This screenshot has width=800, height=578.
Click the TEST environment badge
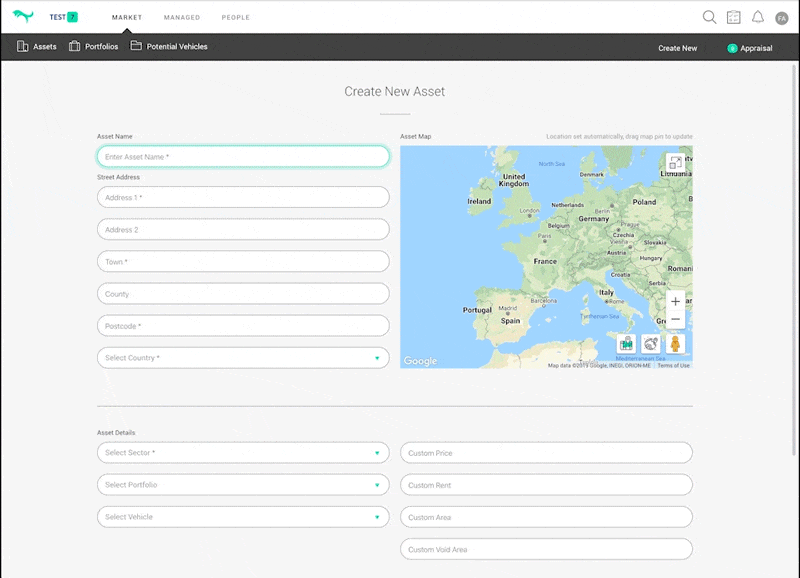pos(63,17)
